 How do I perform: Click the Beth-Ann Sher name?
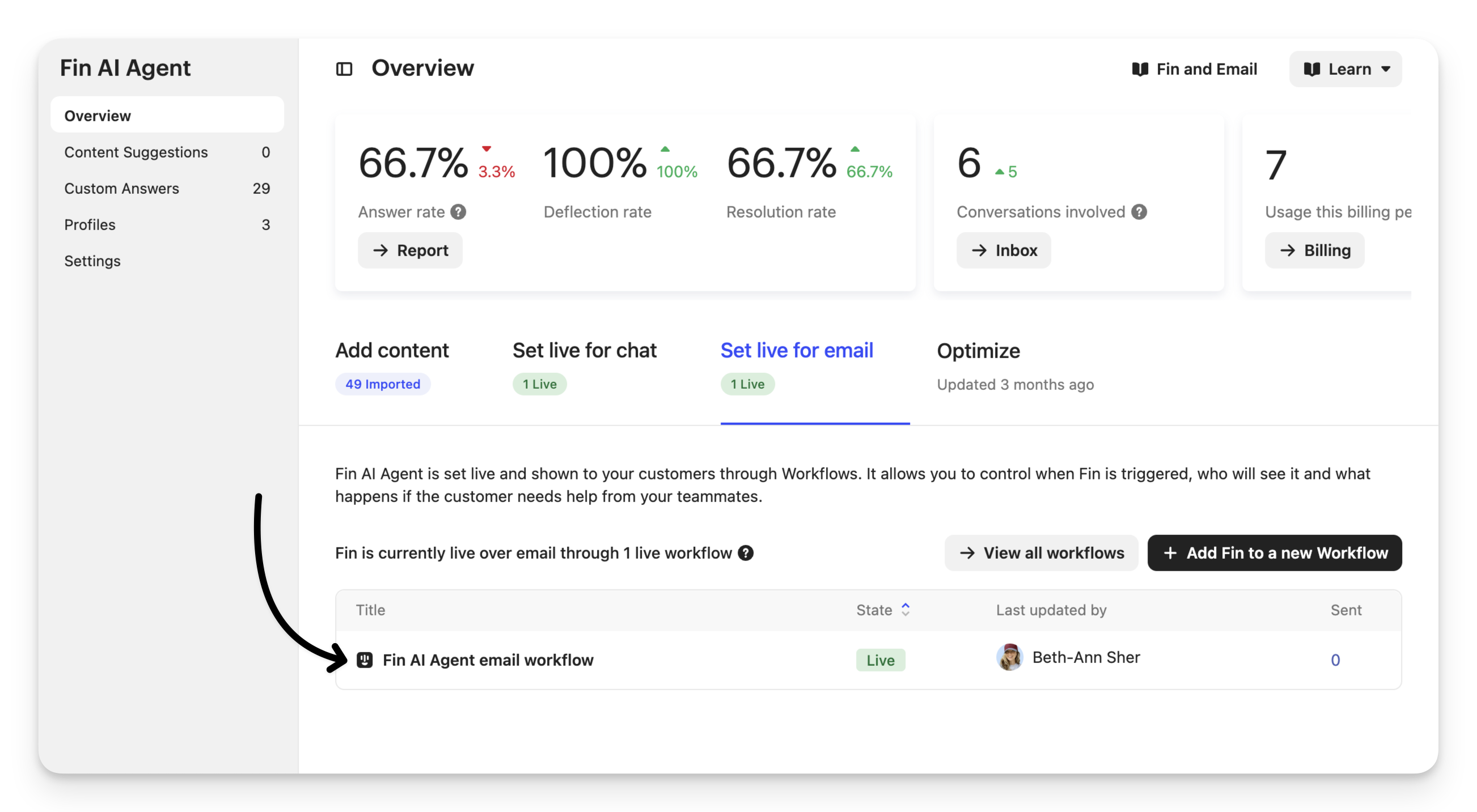click(1086, 657)
